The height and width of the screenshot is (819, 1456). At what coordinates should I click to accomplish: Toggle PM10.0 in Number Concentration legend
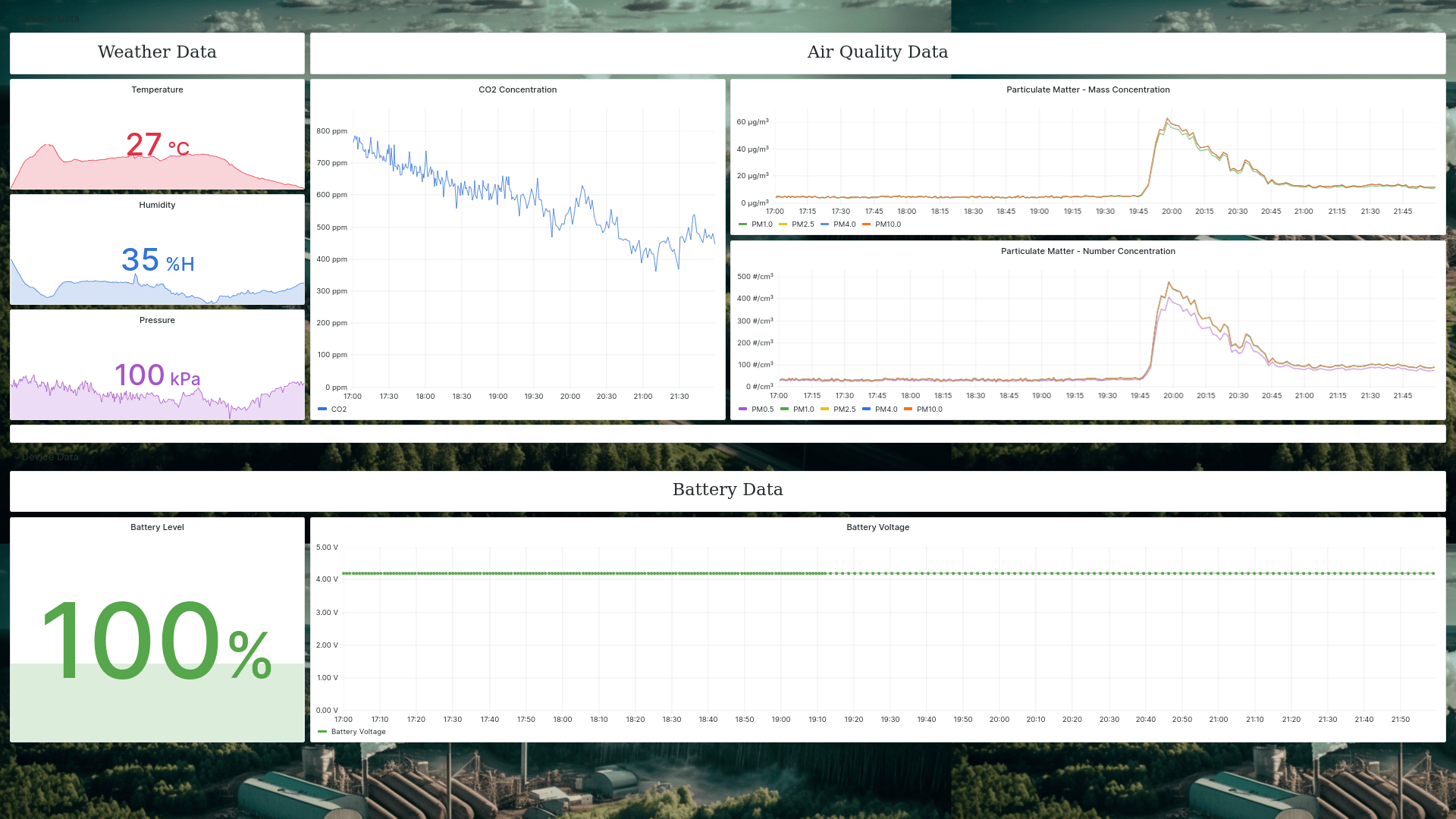pos(929,409)
